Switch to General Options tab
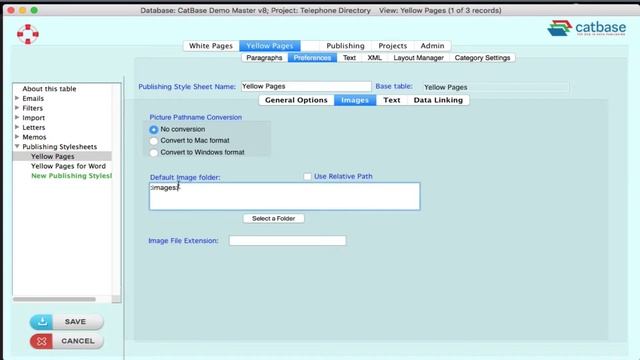640x360 pixels. tap(296, 100)
